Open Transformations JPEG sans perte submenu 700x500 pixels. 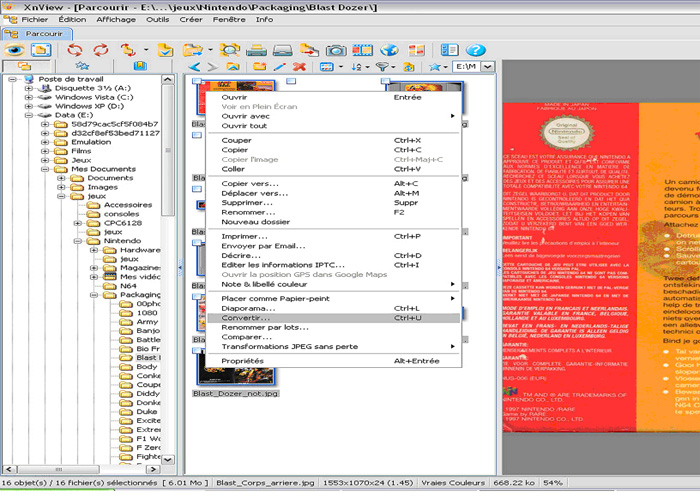click(333, 346)
